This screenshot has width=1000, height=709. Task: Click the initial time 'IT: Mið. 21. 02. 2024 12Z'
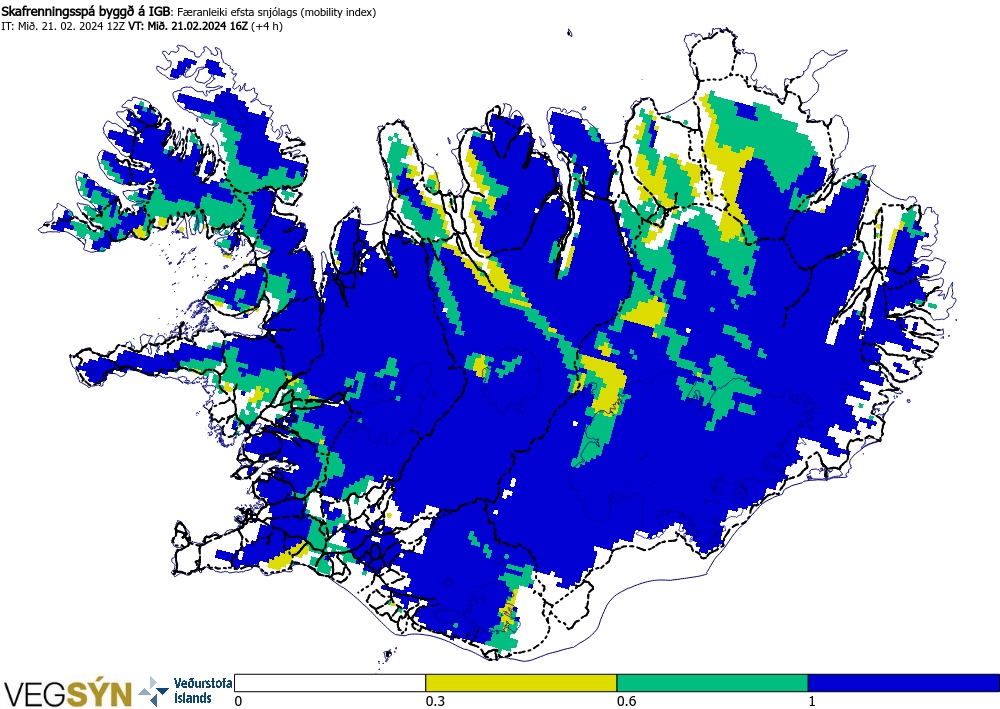(63, 26)
